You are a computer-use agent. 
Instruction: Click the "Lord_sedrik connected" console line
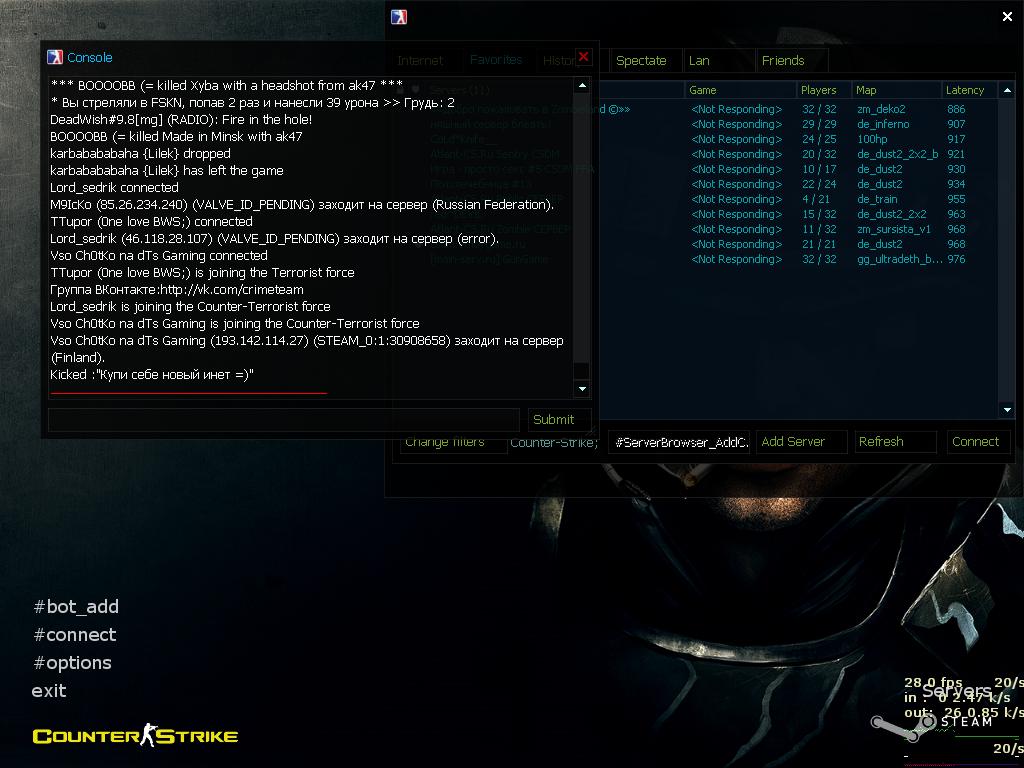(x=114, y=187)
